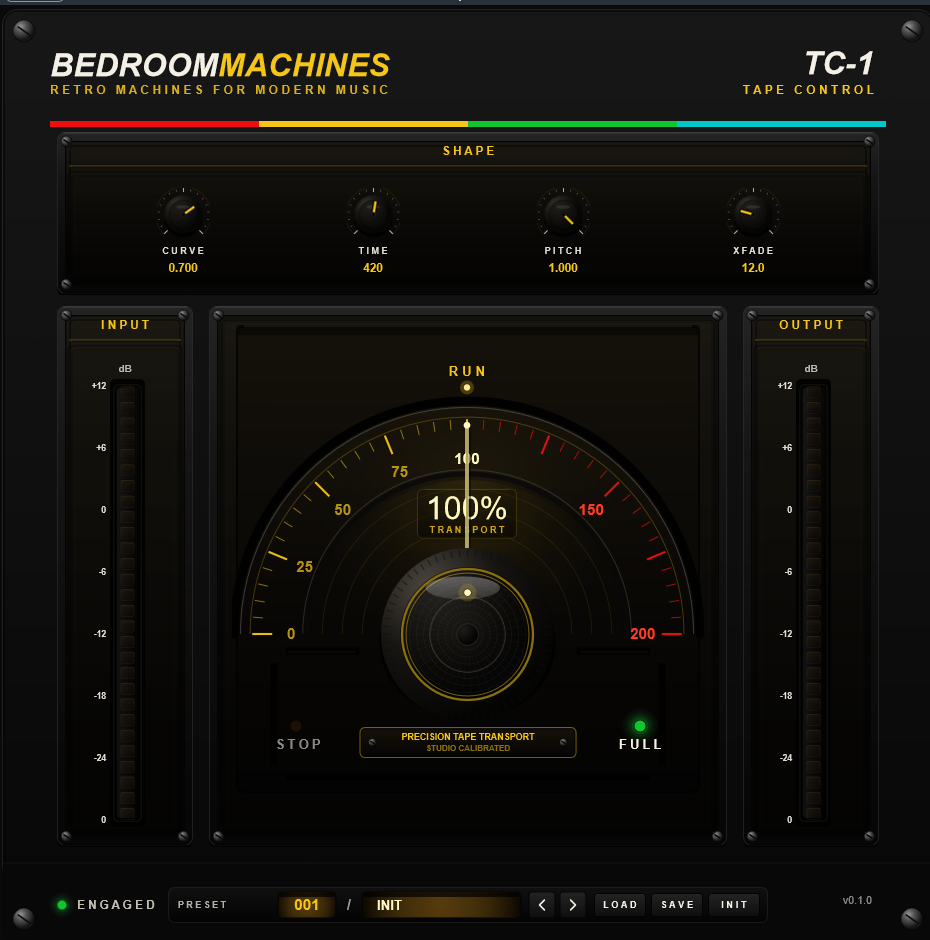This screenshot has height=940, width=930.
Task: Click the CURVE knob
Action: (183, 213)
